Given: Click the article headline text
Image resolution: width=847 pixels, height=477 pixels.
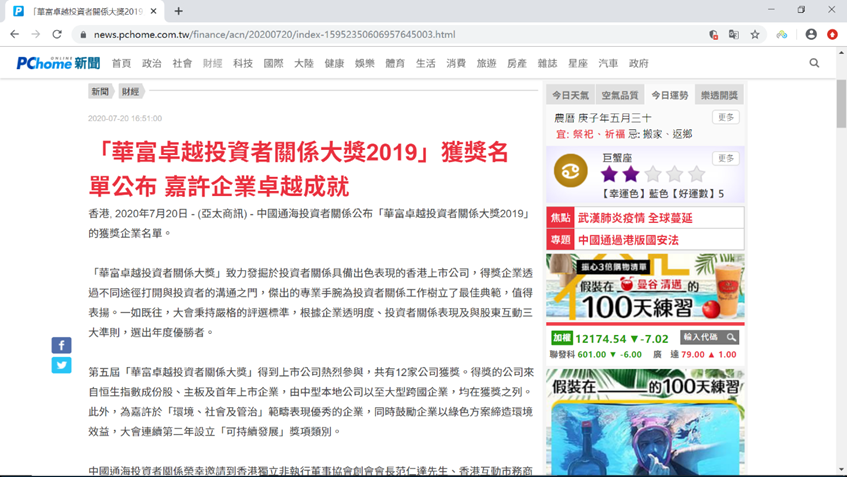Looking at the screenshot, I should coord(299,169).
